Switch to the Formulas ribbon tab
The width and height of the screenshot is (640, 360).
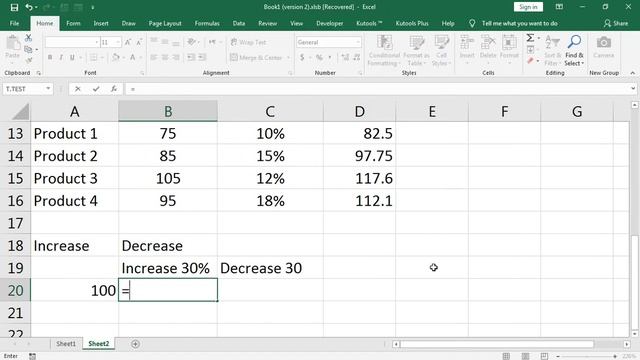[x=207, y=23]
